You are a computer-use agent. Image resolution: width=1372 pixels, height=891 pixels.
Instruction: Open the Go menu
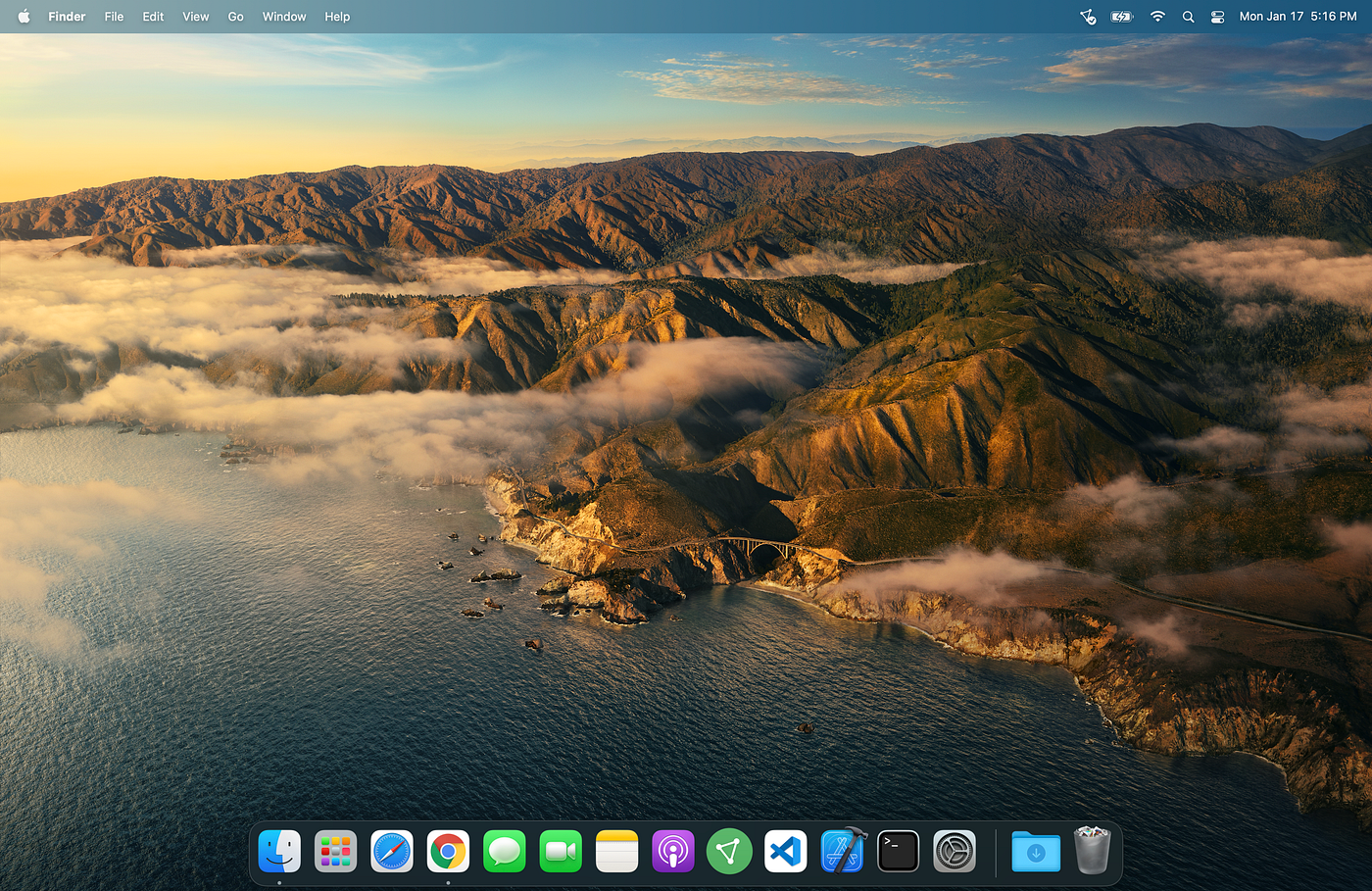(x=235, y=17)
